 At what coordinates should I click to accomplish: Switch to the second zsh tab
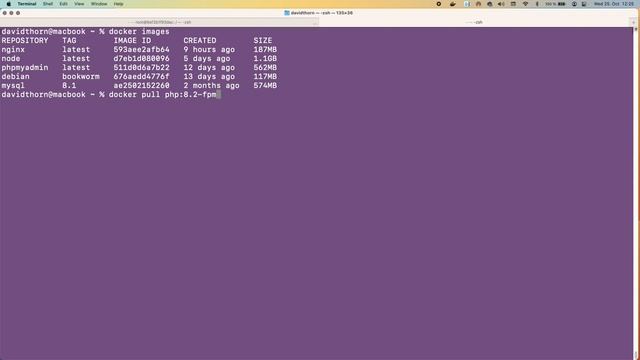(475, 22)
